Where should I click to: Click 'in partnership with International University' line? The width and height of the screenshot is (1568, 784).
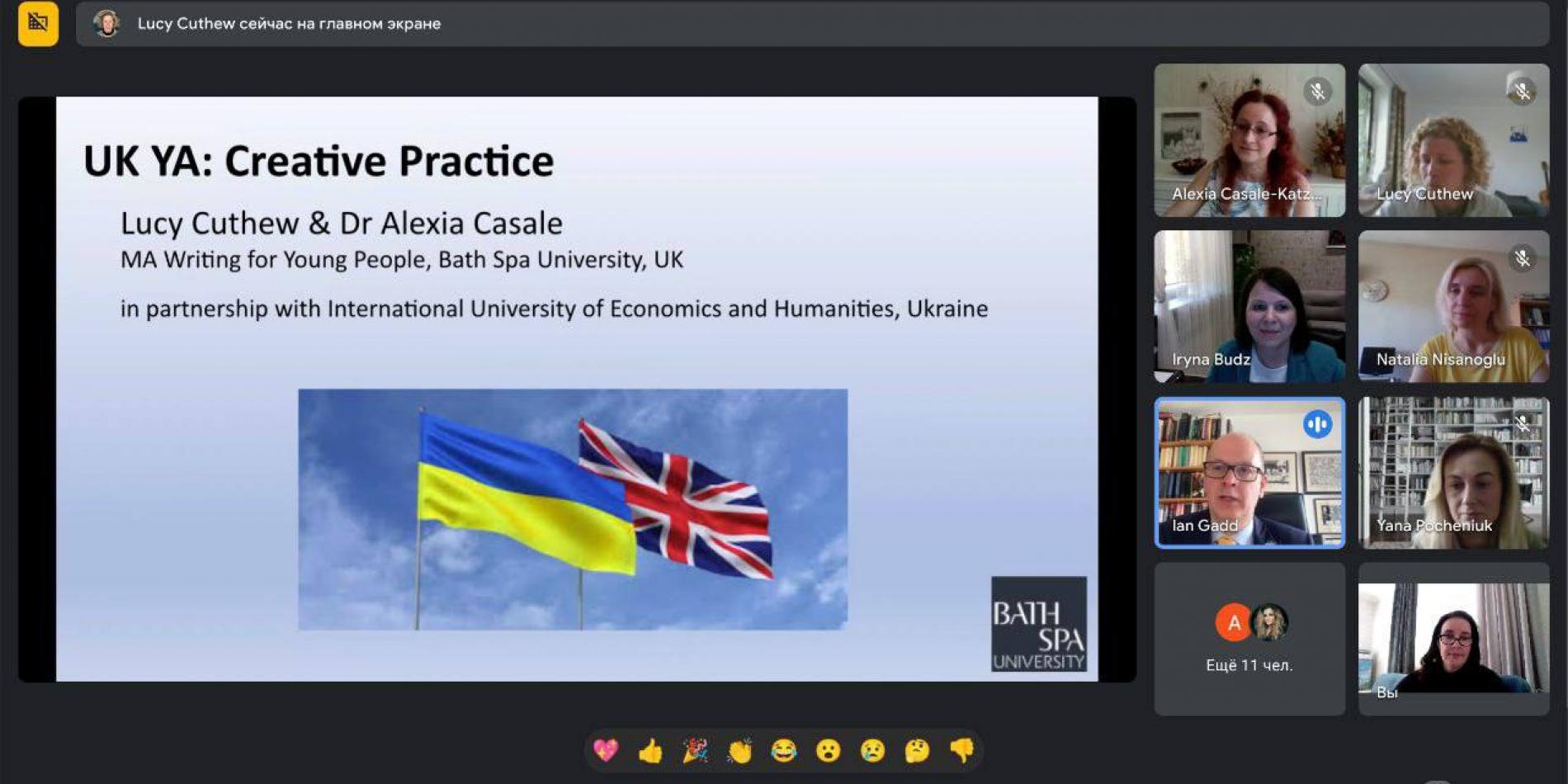click(554, 309)
